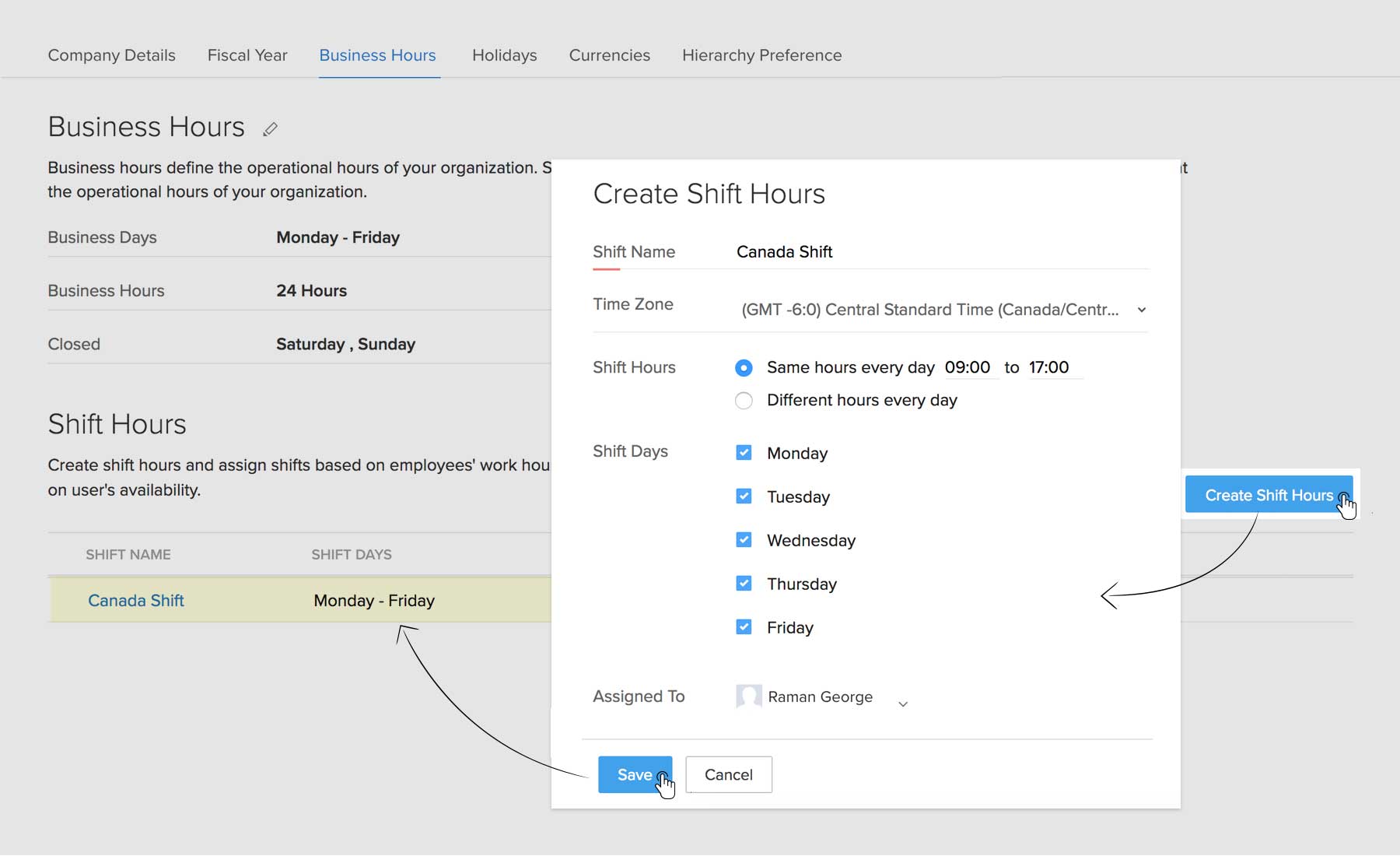
Task: Uncheck the Friday shift day
Action: [x=744, y=627]
